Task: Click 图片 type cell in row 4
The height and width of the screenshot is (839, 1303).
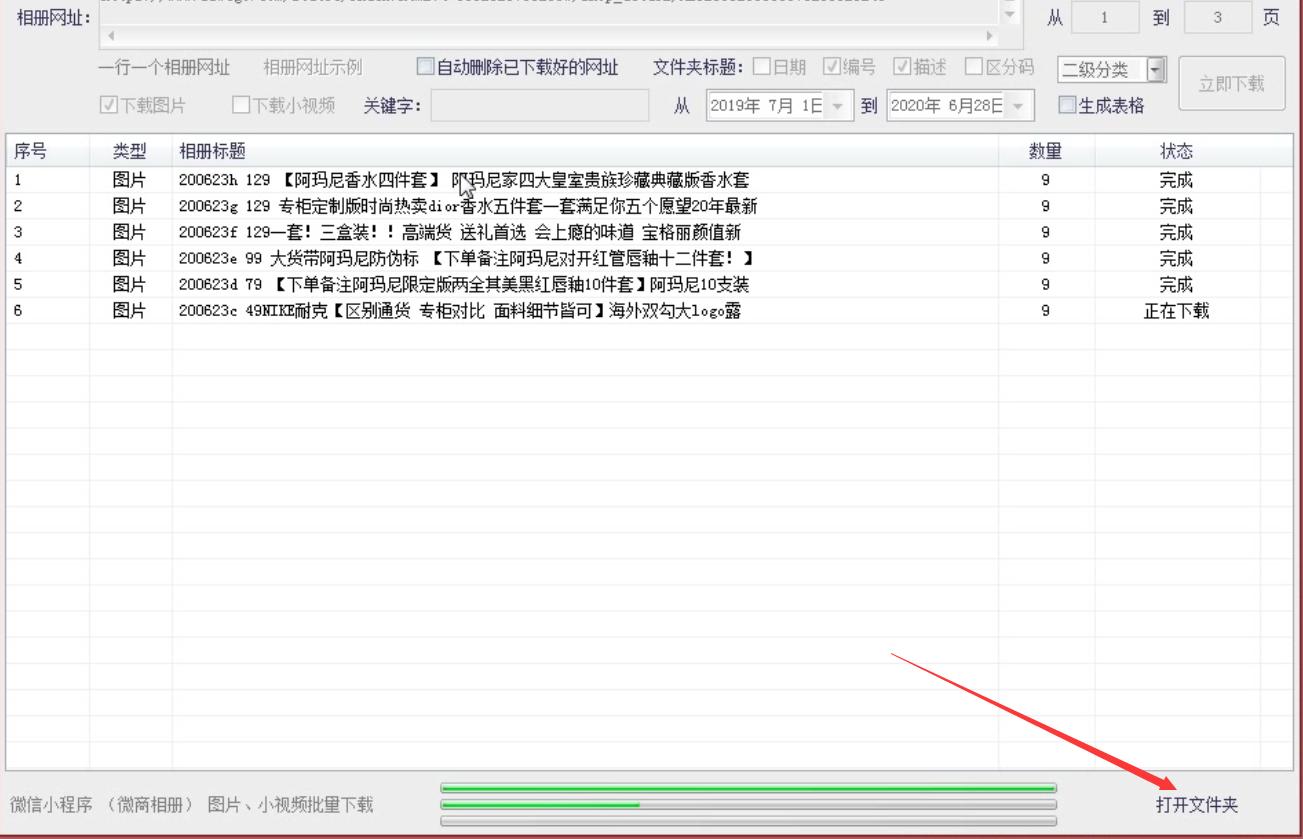Action: click(x=129, y=259)
